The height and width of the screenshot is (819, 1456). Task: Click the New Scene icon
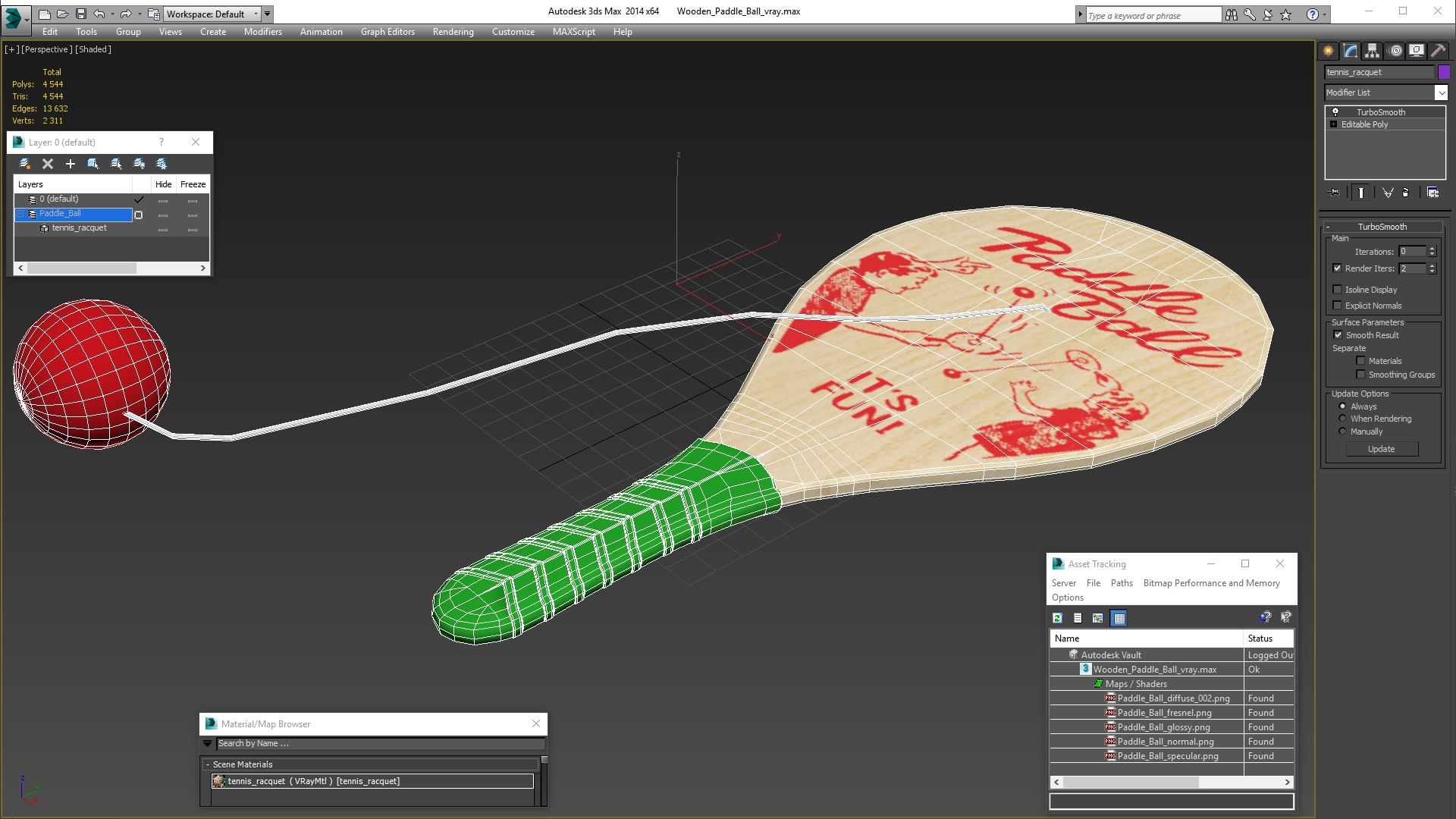(45, 14)
